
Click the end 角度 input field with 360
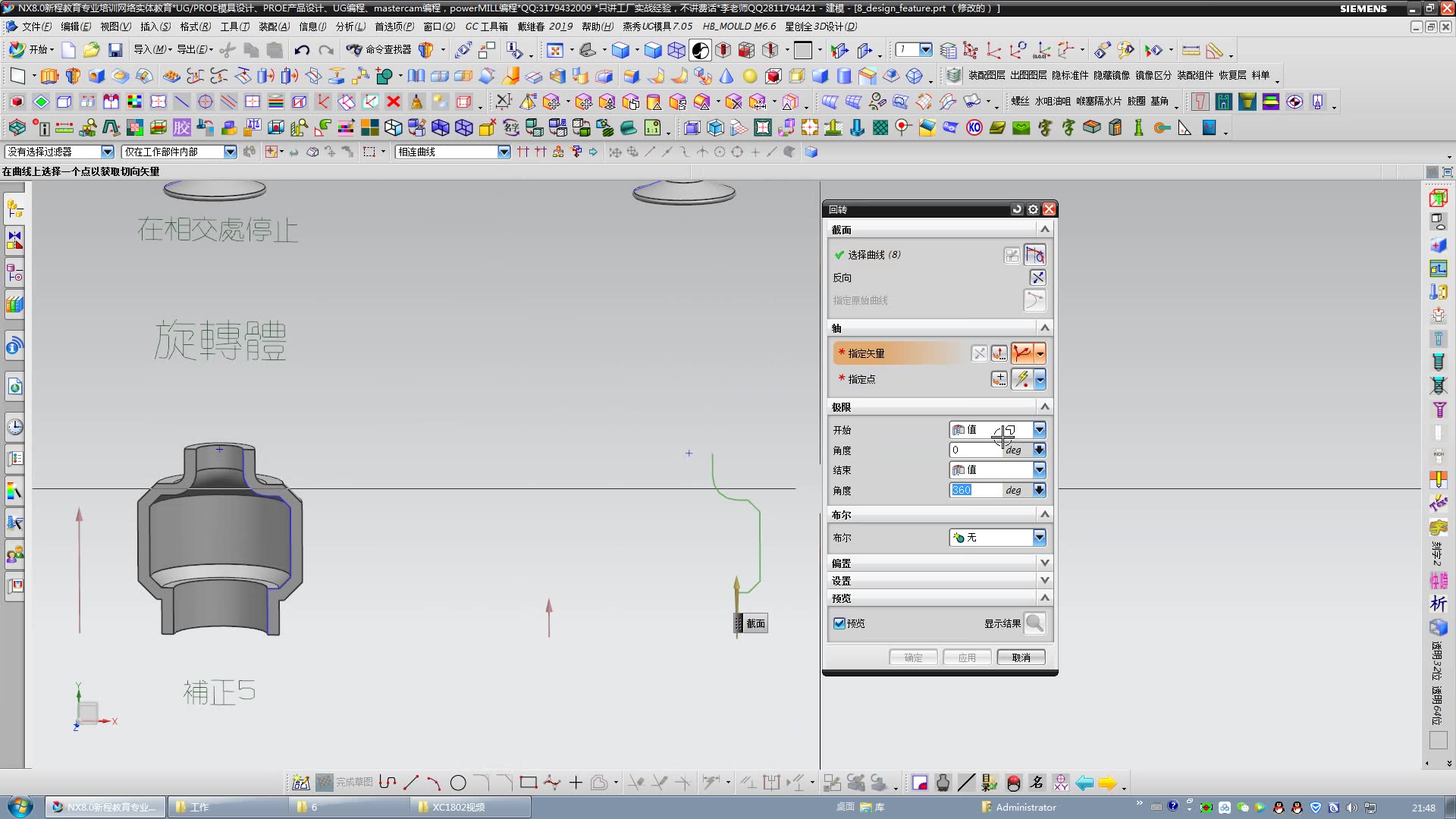[975, 491]
